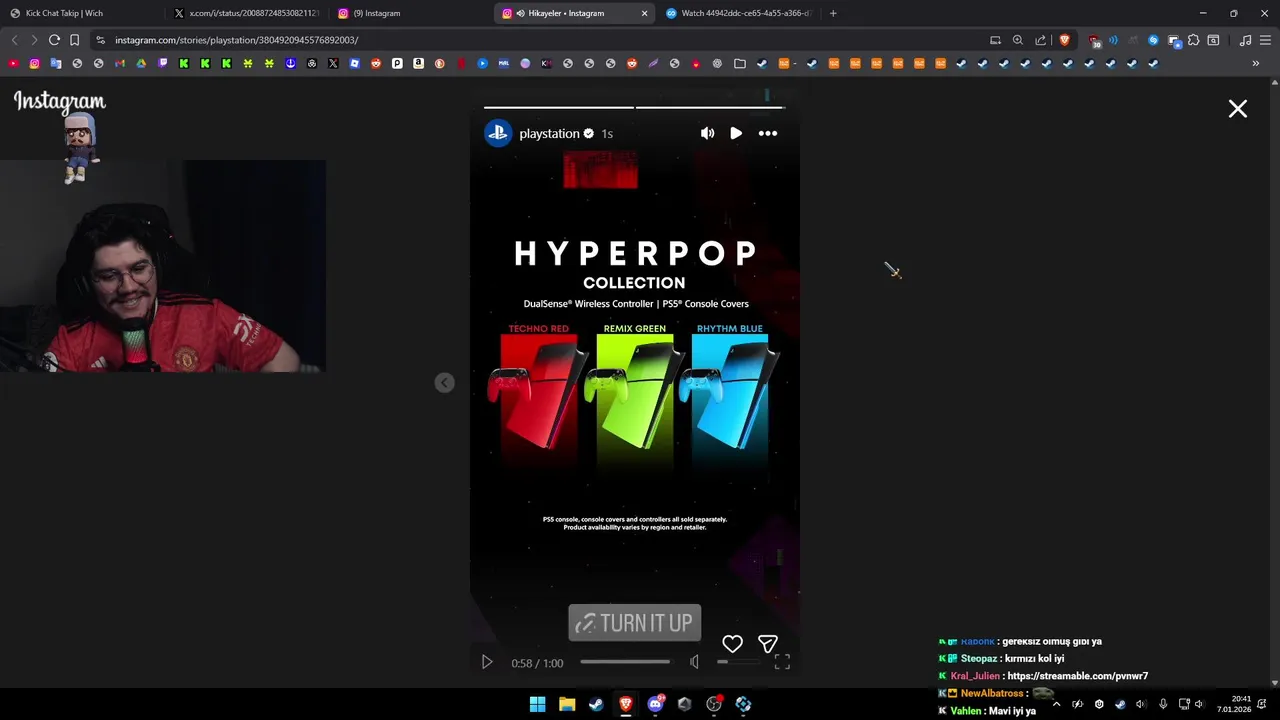Image resolution: width=1280 pixels, height=720 pixels.
Task: Share the story via the paper plane icon
Action: (x=768, y=644)
